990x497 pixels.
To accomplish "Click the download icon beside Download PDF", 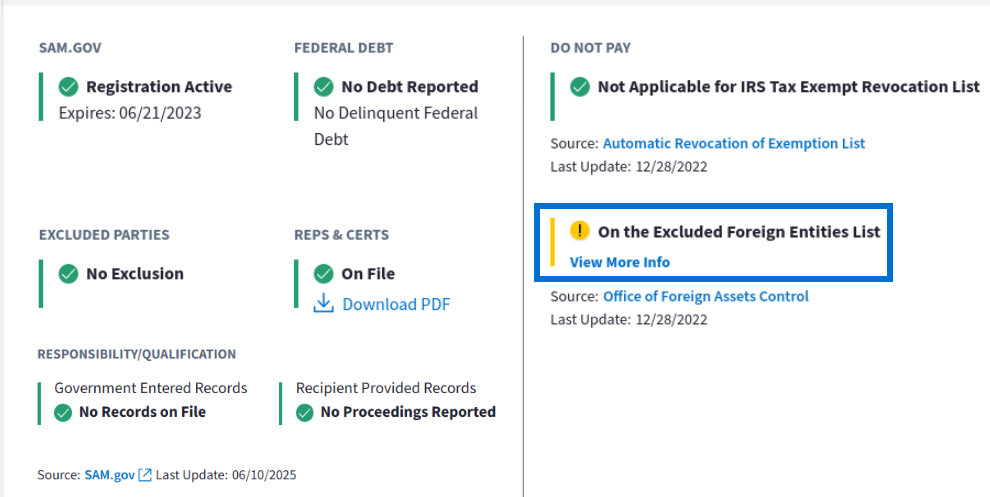I will pyautogui.click(x=323, y=304).
